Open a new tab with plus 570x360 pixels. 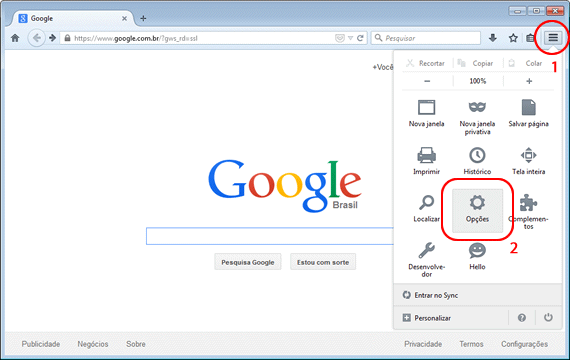click(x=143, y=18)
